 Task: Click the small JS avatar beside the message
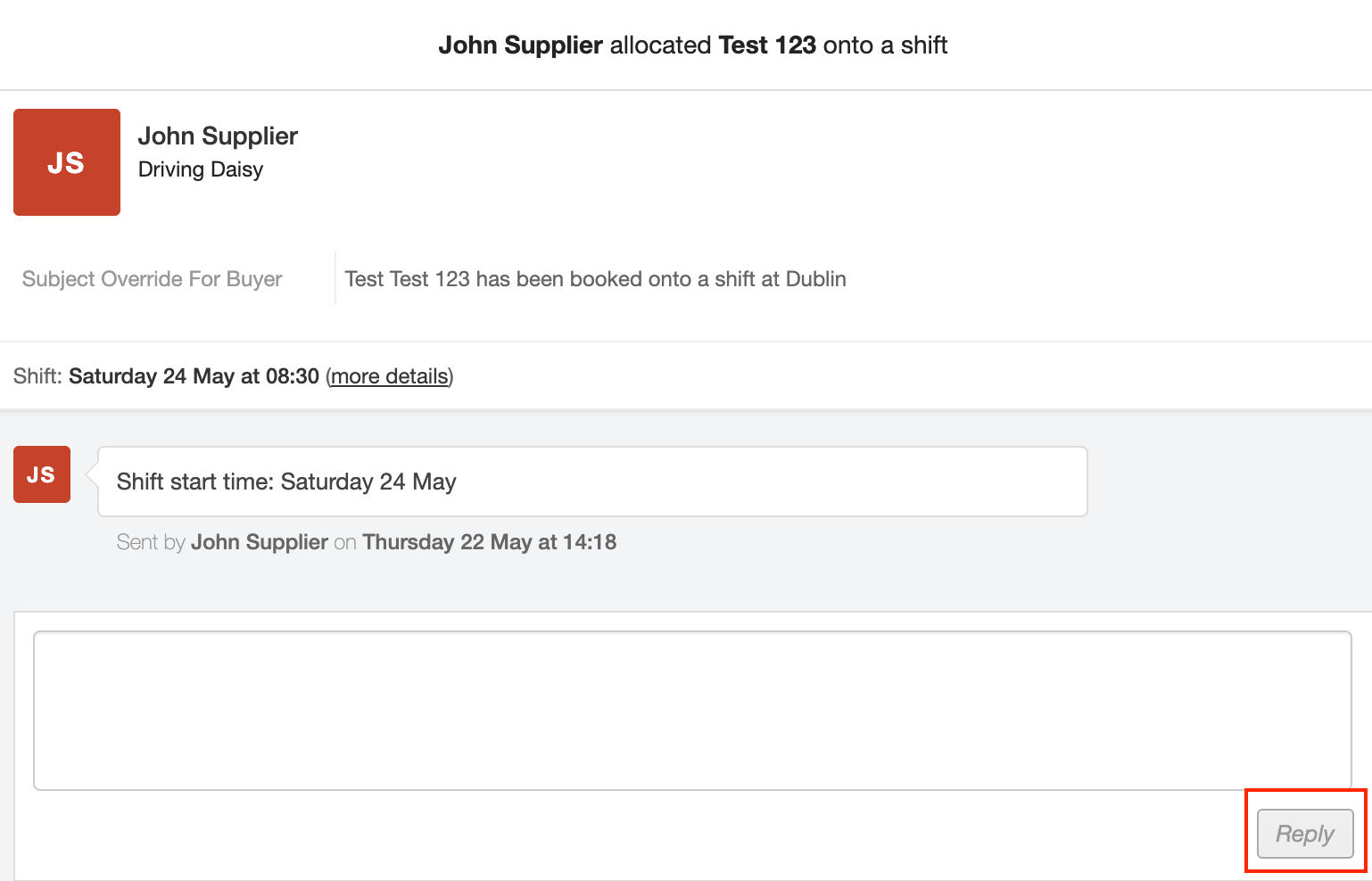pyautogui.click(x=42, y=474)
